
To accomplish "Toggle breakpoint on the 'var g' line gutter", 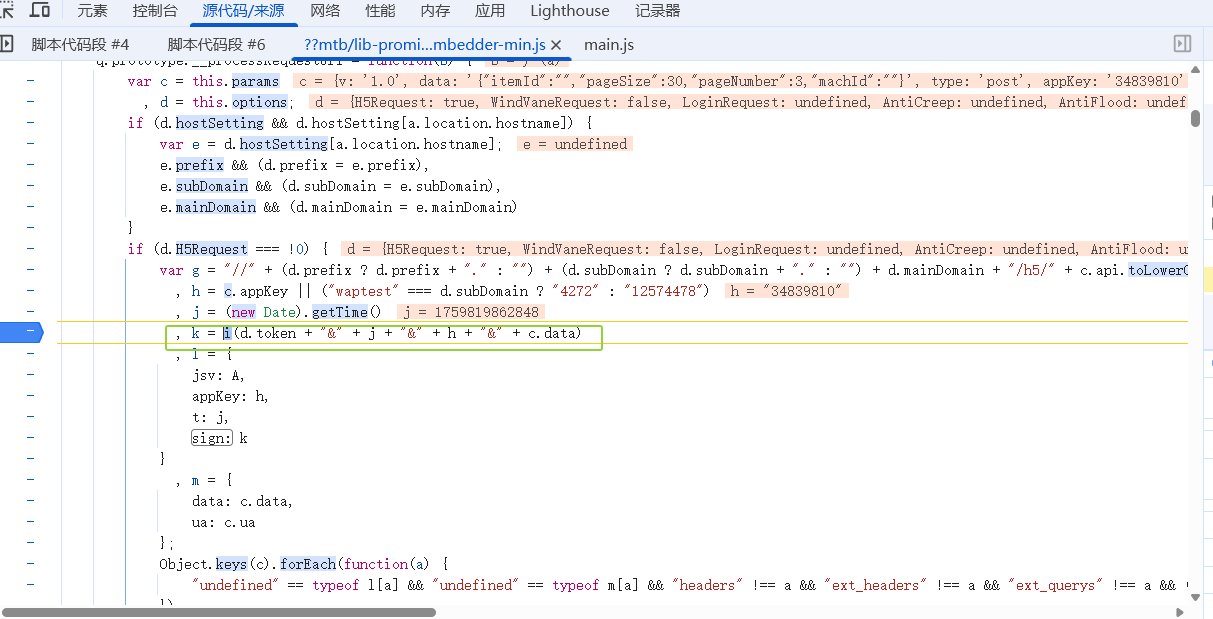I will (x=30, y=270).
